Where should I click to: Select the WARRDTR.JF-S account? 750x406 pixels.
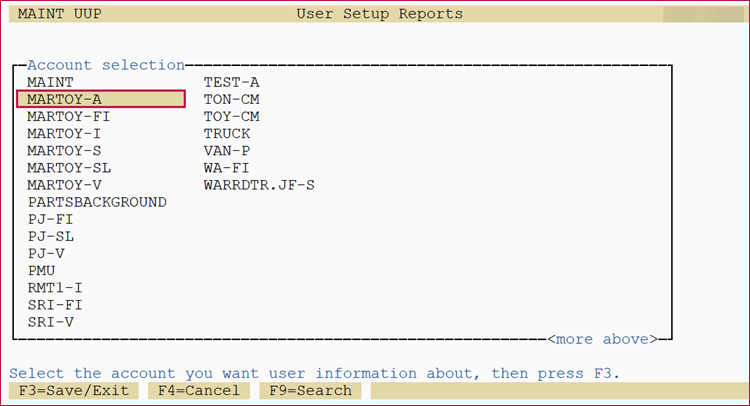259,185
